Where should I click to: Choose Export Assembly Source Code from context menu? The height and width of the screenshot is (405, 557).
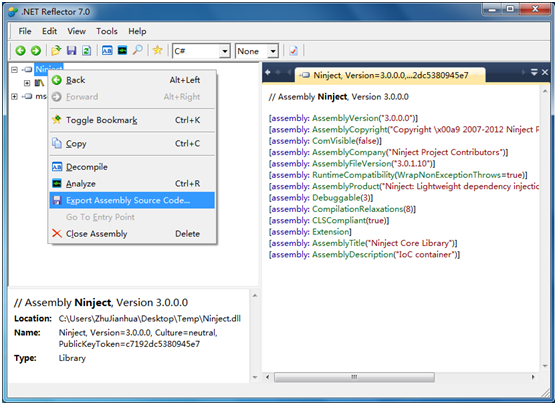(x=132, y=200)
